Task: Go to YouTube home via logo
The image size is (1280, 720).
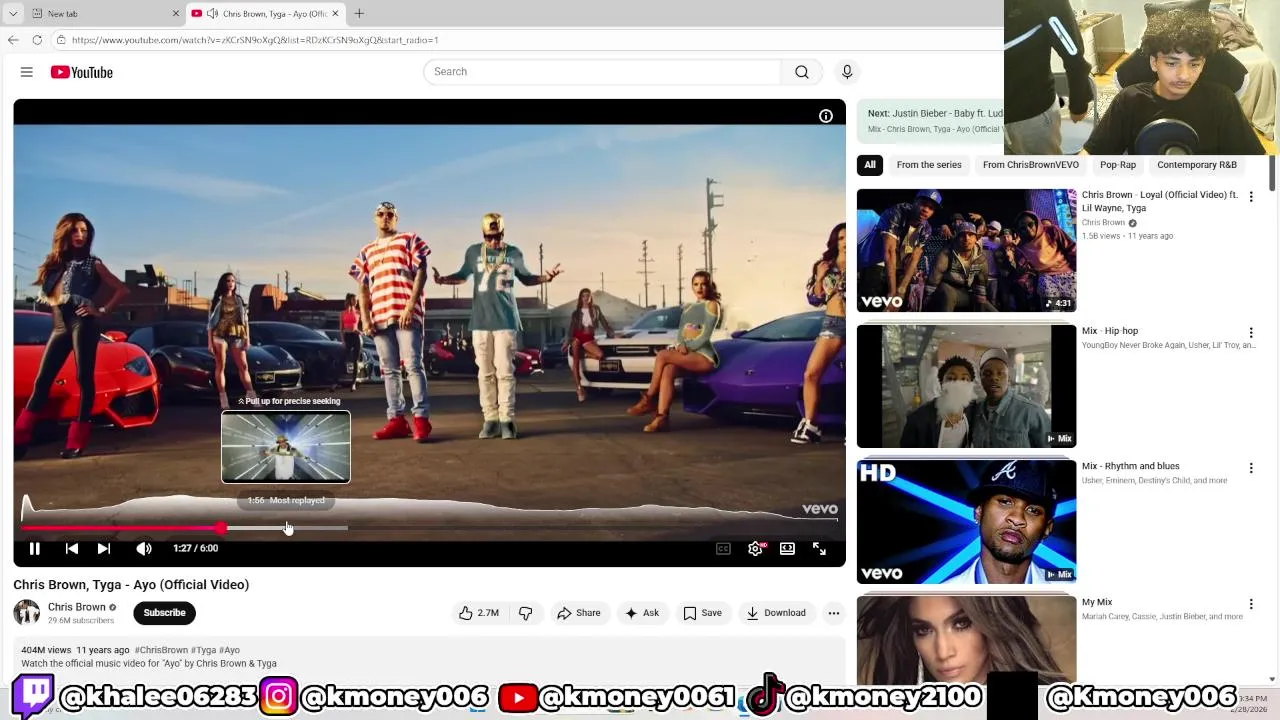Action: 82,72
